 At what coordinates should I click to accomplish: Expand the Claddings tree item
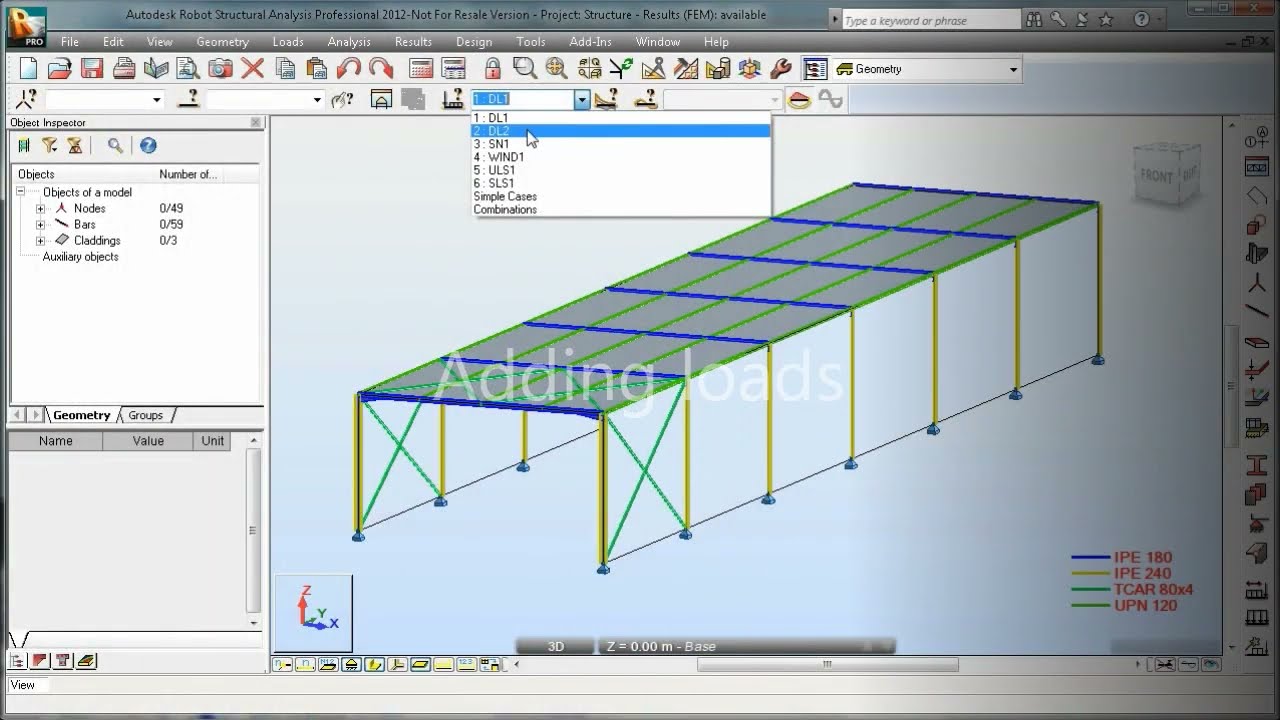[x=40, y=240]
